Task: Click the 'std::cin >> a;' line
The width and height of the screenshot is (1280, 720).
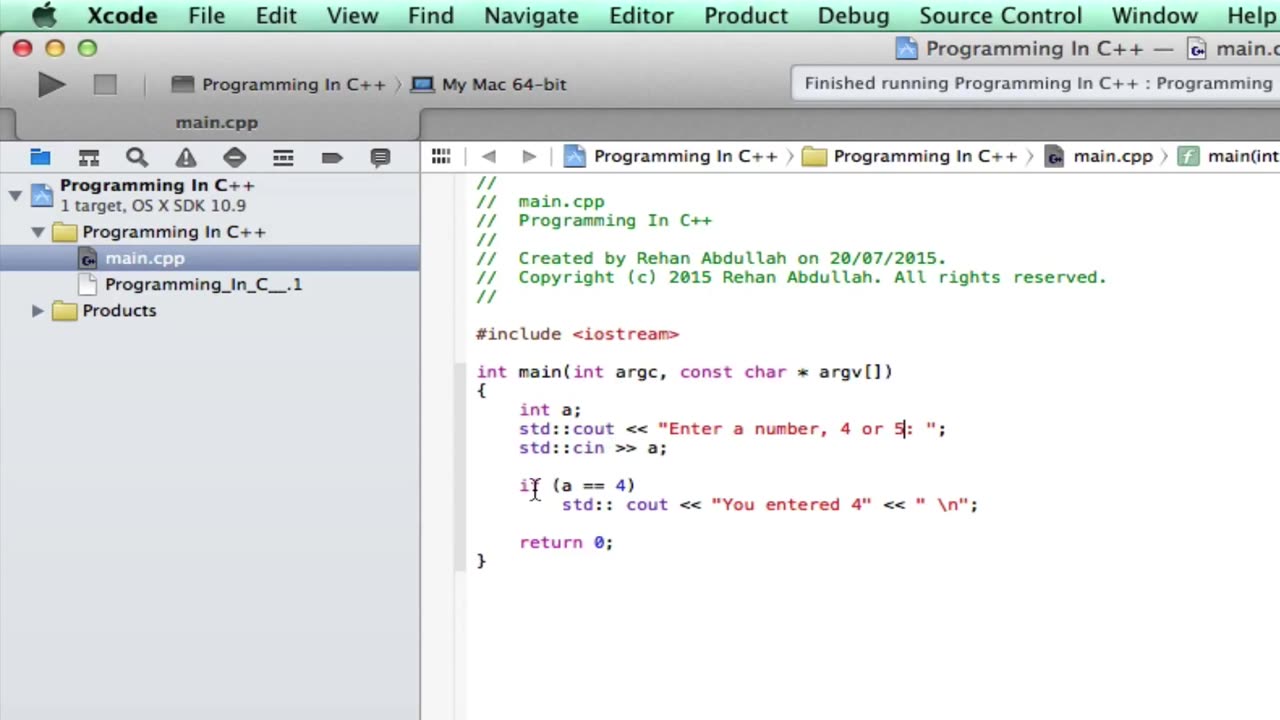Action: pos(593,448)
